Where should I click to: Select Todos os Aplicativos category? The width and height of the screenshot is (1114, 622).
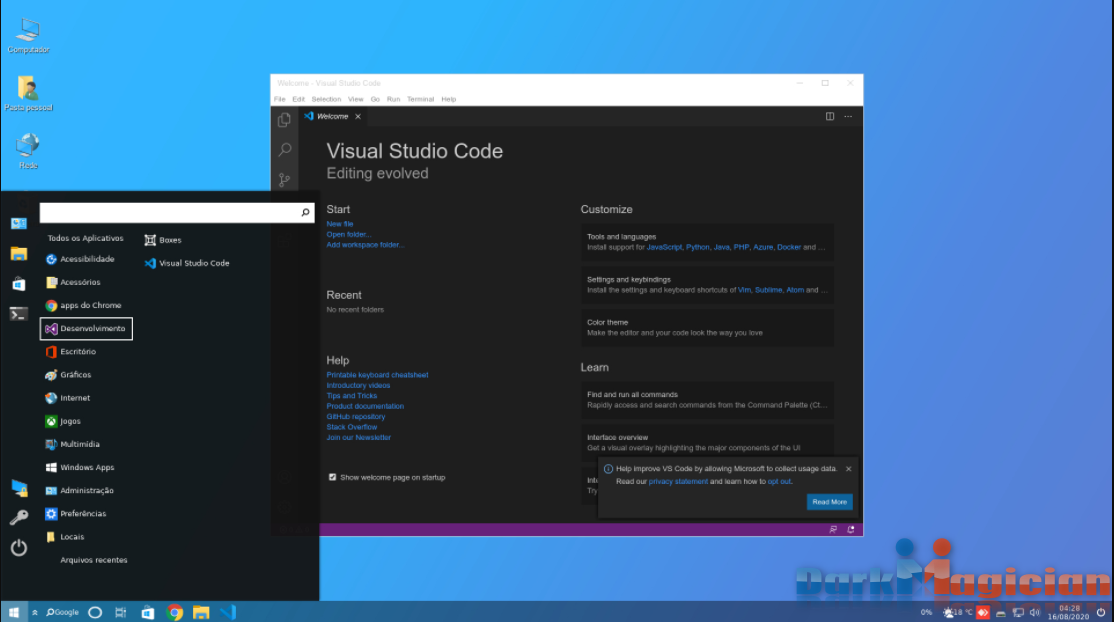[85, 239]
